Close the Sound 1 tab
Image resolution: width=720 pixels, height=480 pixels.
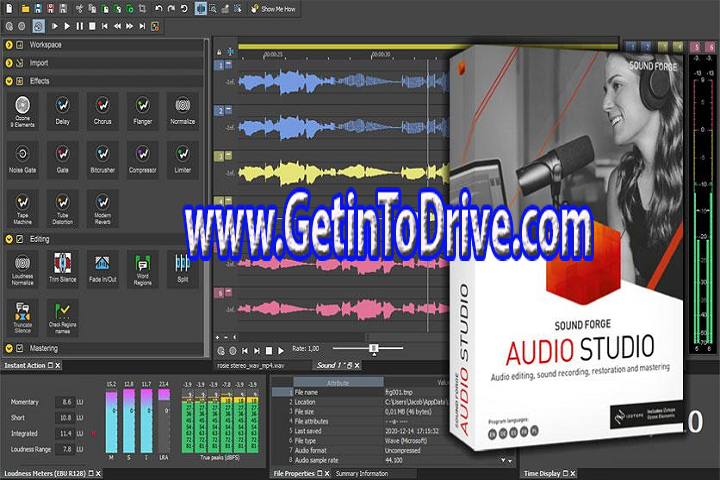coord(357,366)
